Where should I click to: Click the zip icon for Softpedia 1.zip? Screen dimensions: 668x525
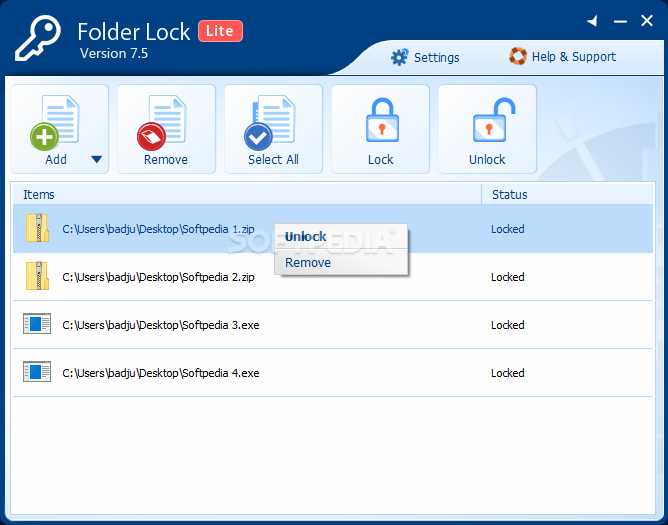[37, 228]
